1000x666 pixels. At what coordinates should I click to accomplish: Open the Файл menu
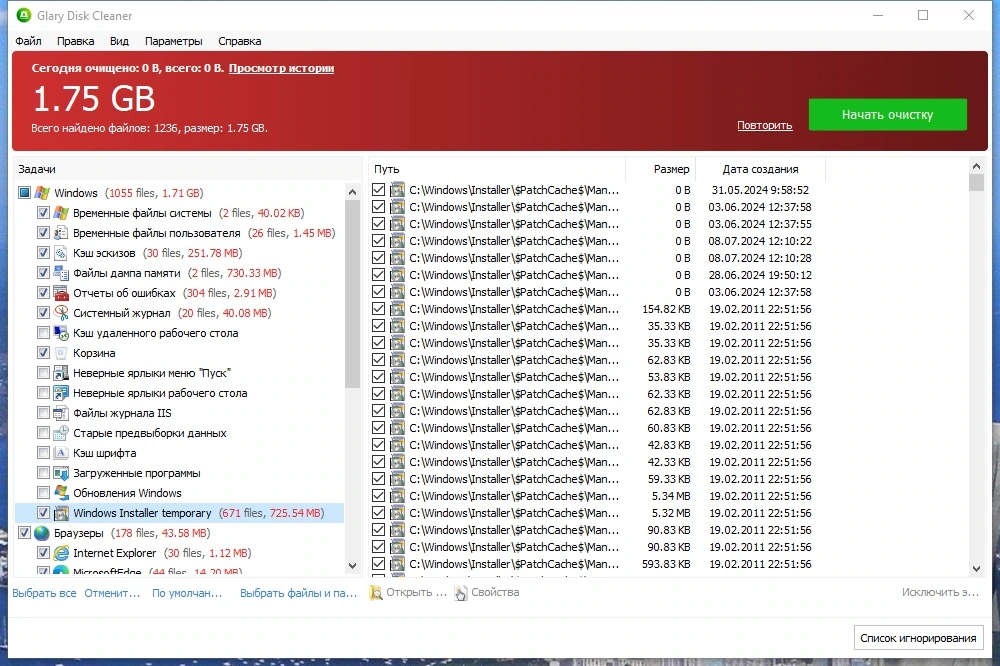pyautogui.click(x=28, y=41)
